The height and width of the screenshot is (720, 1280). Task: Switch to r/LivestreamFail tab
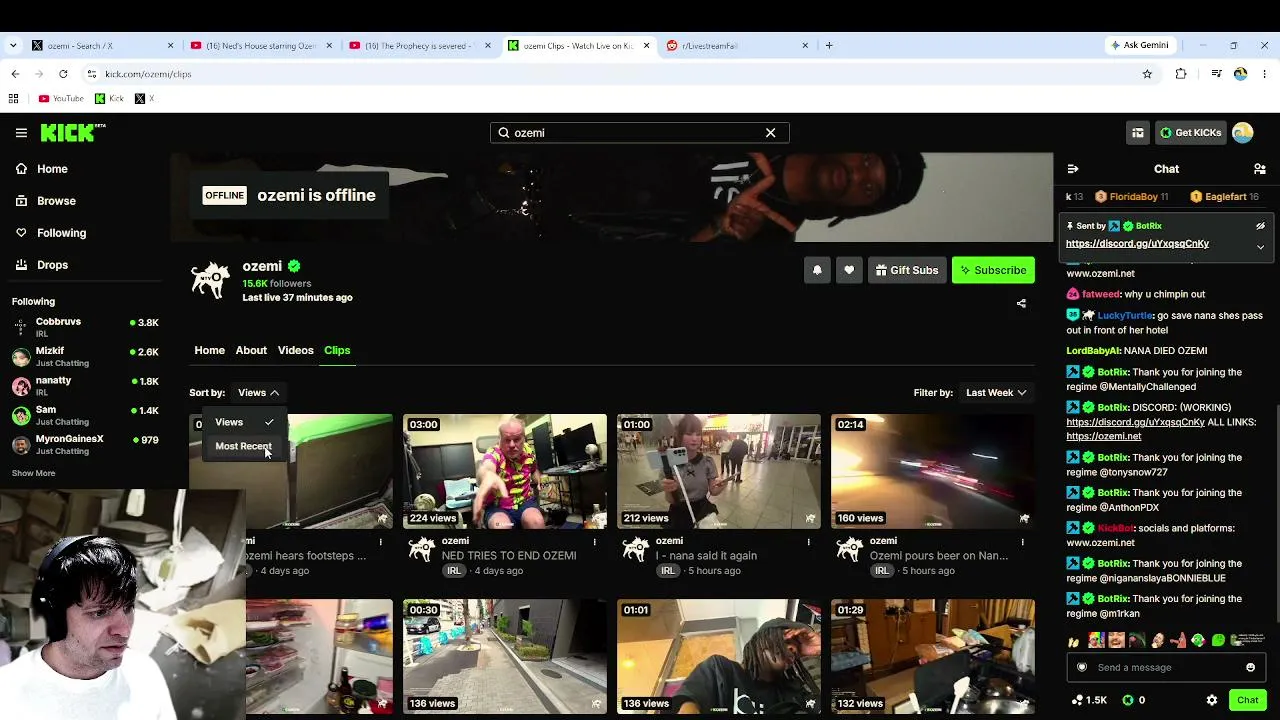coord(738,45)
